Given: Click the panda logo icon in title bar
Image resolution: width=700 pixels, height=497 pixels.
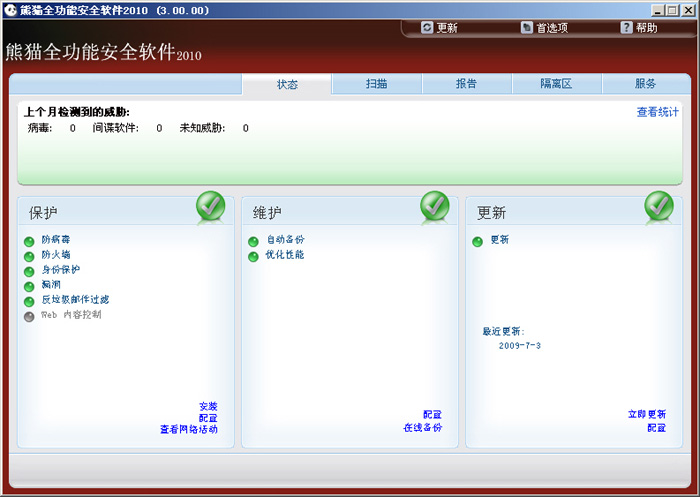Looking at the screenshot, I should coord(11,10).
